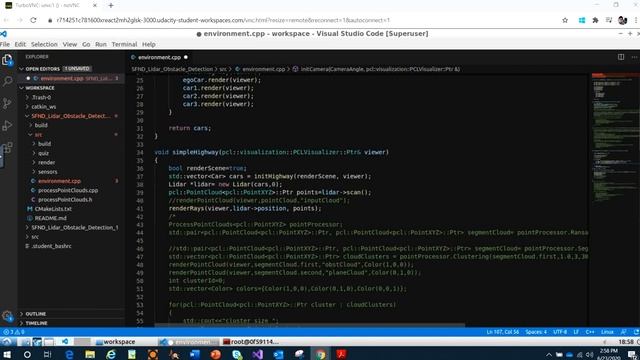
Task: Change file encoding UTF-8
Action: pos(560,332)
